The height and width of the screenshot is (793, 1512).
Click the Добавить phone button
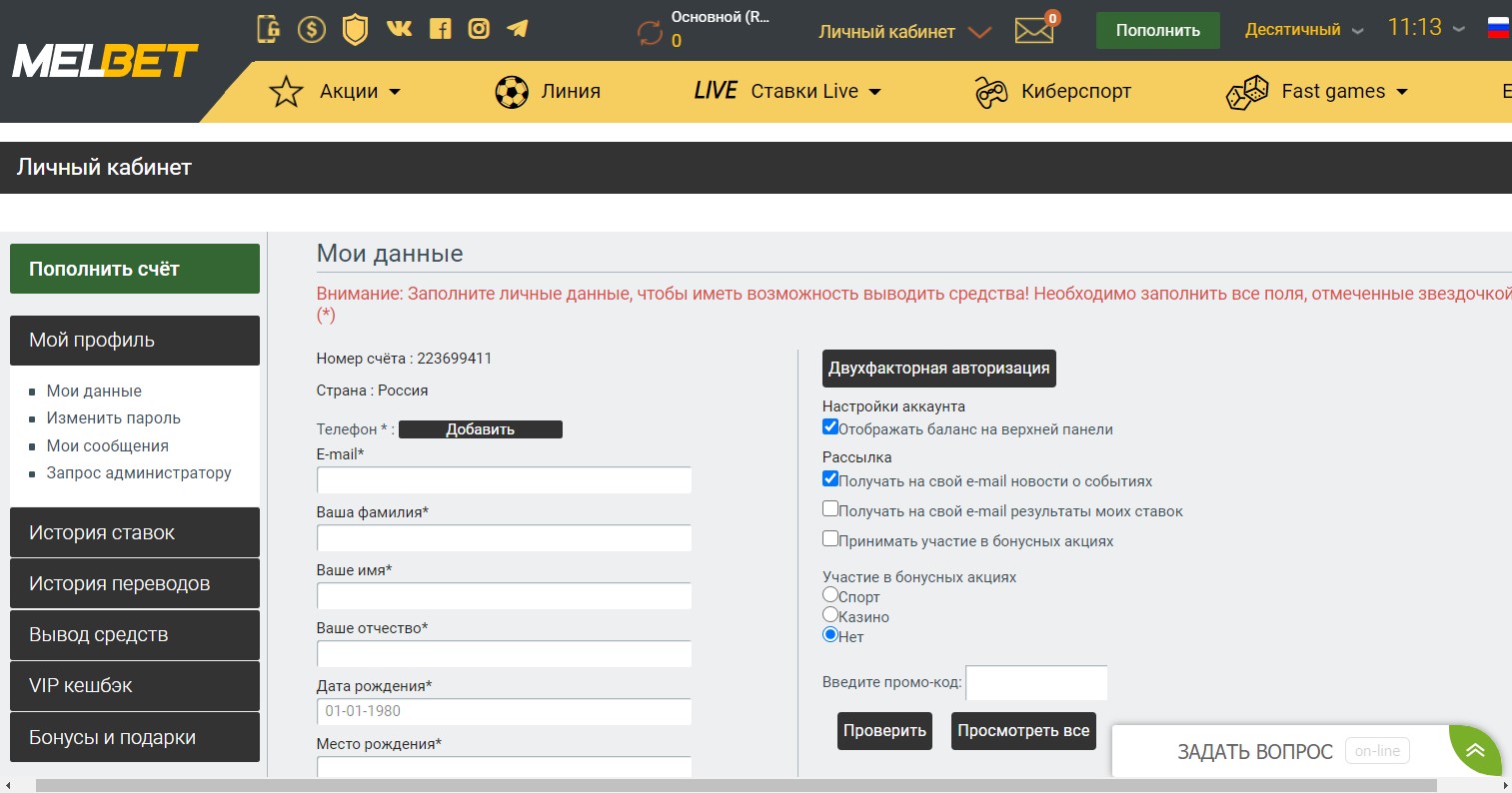tap(481, 429)
